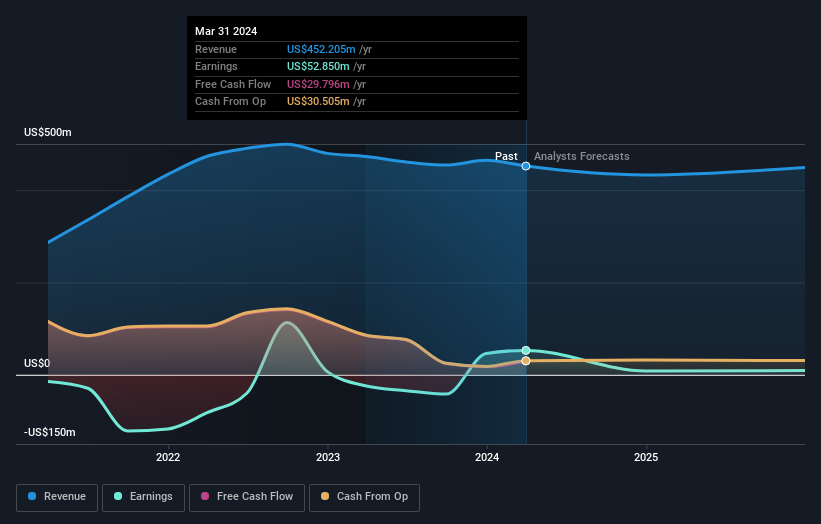Screen dimensions: 821x524
Task: Select the orange Cash From Op data point marker
Action: tap(526, 361)
